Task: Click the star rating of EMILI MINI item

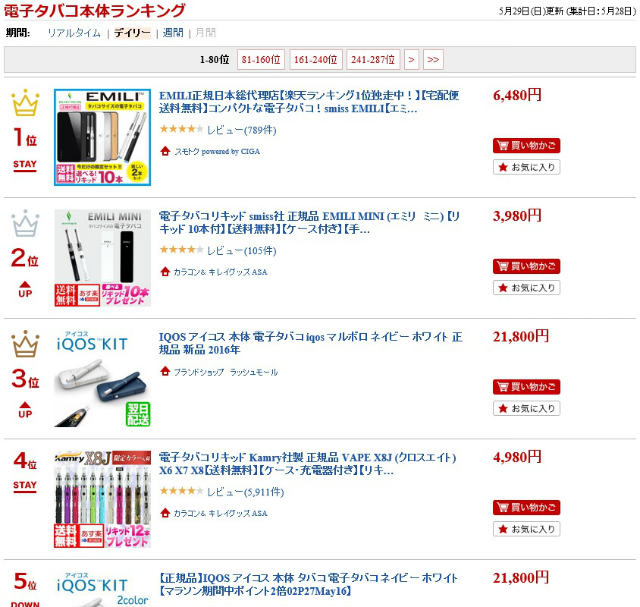Action: [181, 249]
